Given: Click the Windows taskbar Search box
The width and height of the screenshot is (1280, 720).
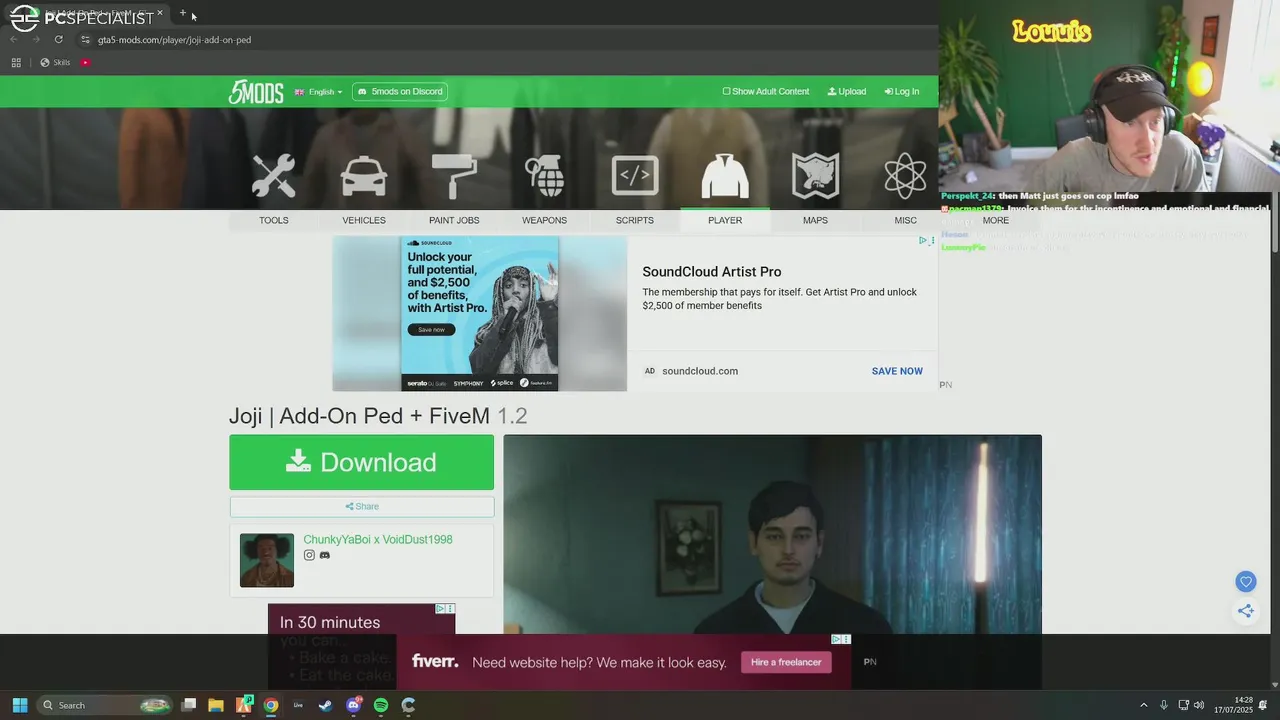Looking at the screenshot, I should 105,705.
